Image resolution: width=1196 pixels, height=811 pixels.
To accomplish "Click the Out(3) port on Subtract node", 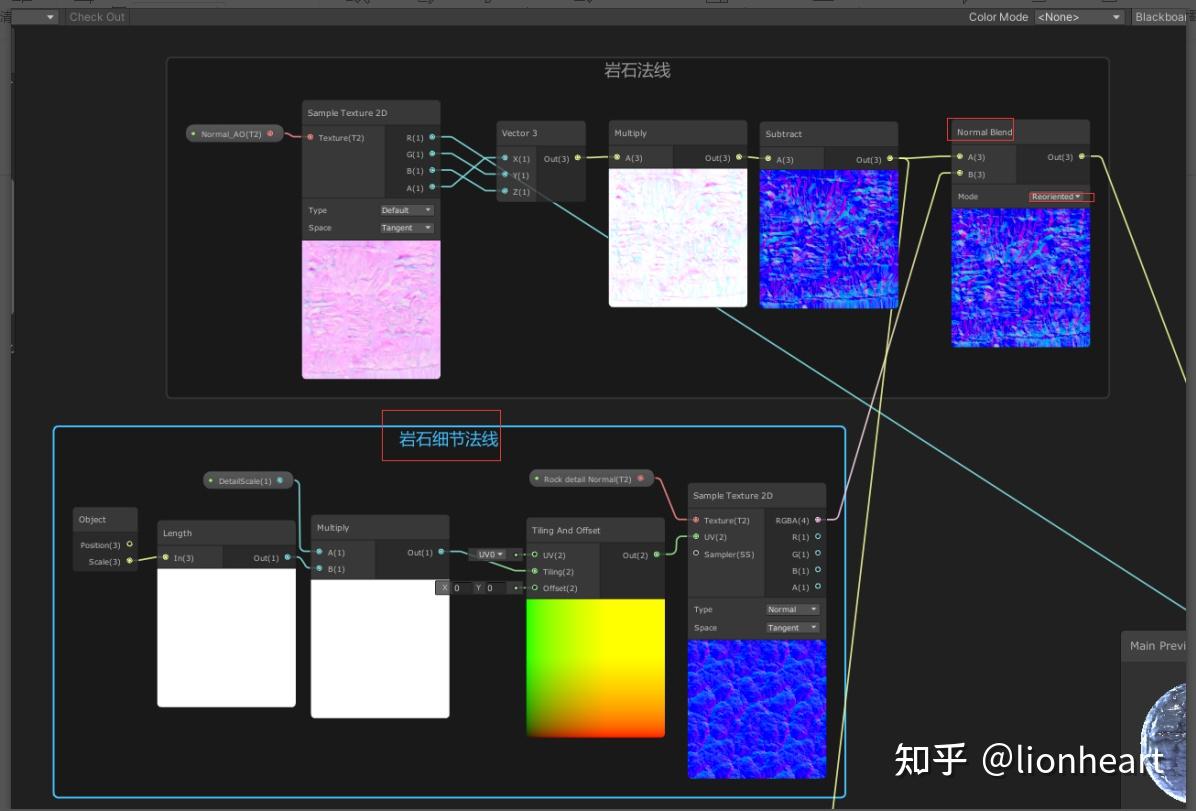I will point(889,159).
